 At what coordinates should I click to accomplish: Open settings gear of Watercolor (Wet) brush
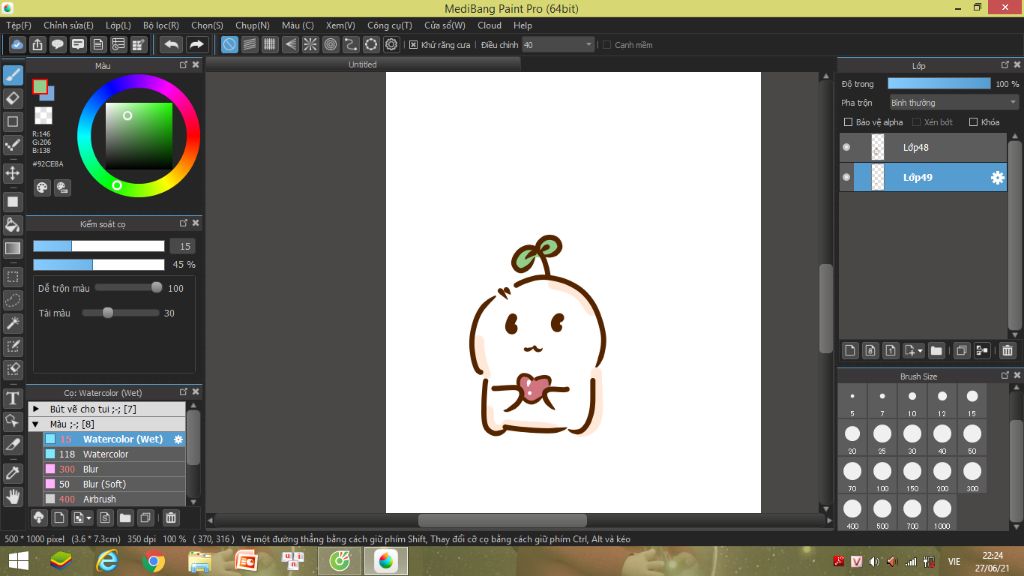[x=178, y=440]
